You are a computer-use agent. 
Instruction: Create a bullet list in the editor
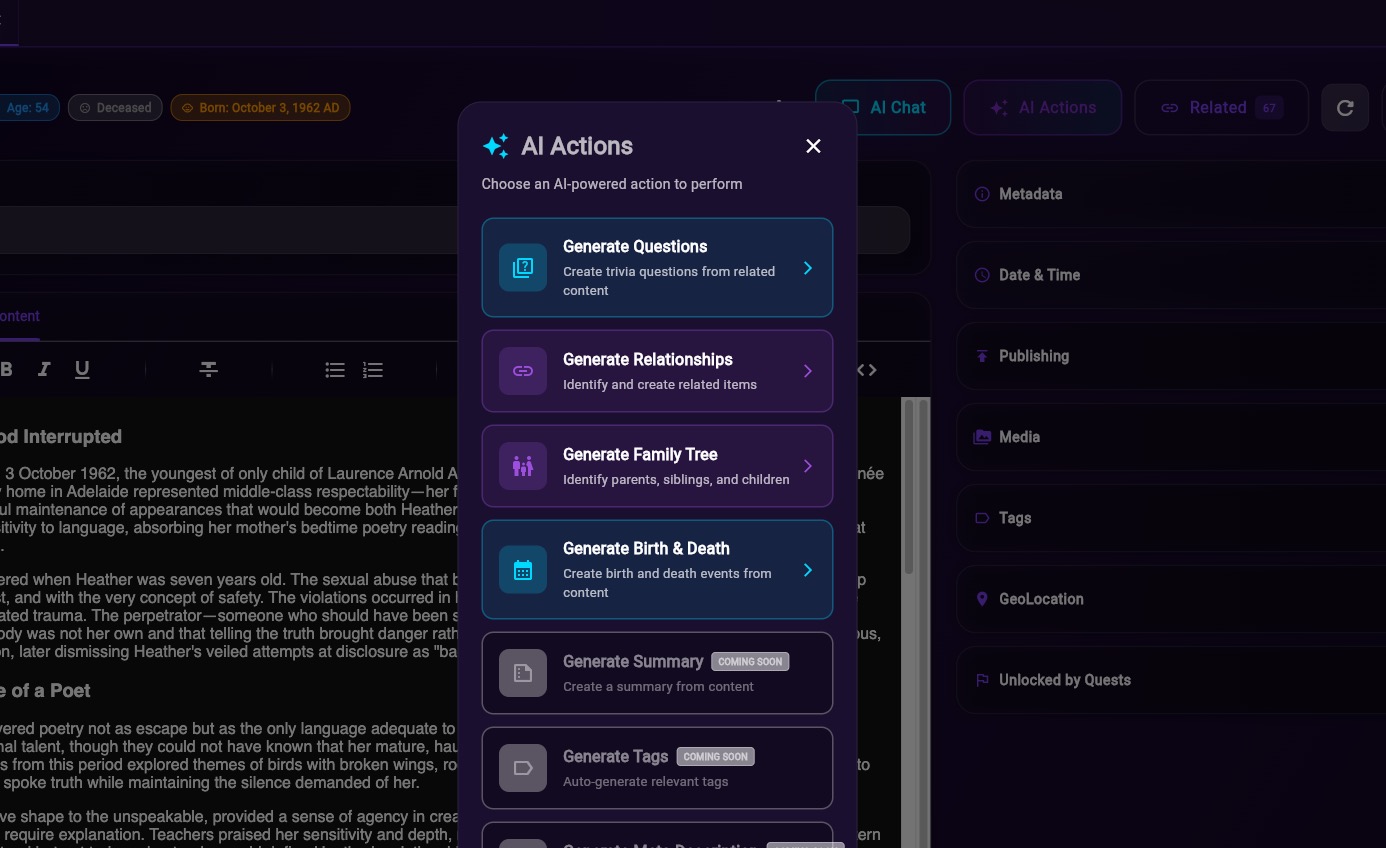335,369
